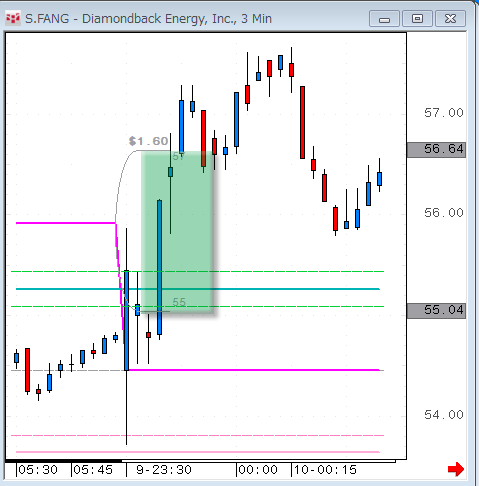Select the teal horizontal price line
479x486 pixels.
pos(198,289)
